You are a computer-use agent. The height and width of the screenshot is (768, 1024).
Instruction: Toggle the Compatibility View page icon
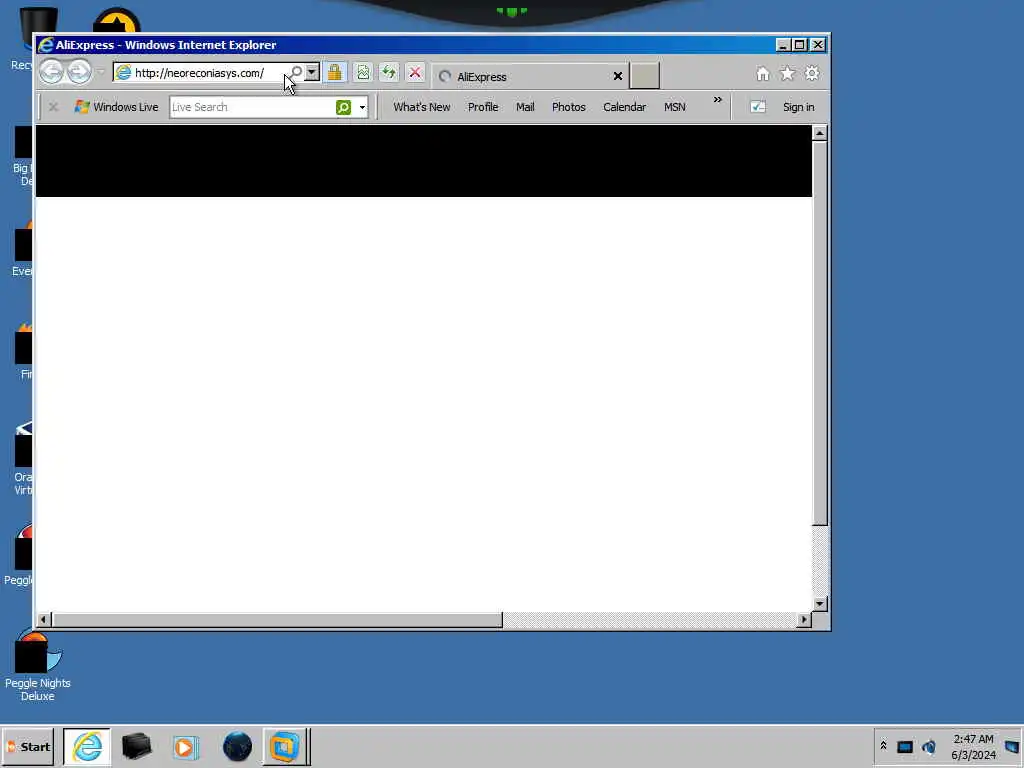[363, 72]
